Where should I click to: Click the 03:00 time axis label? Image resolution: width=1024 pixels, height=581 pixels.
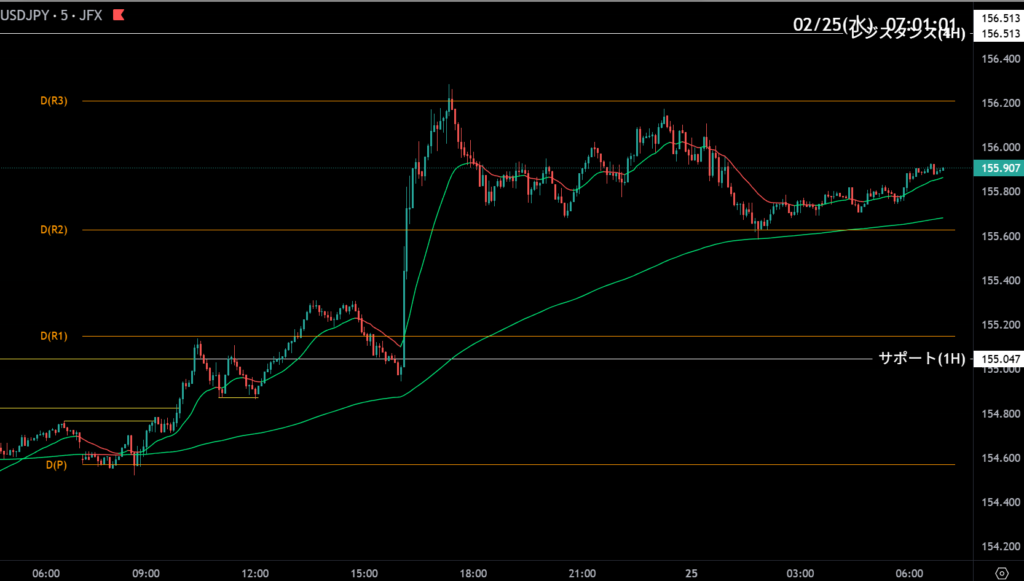[x=800, y=574]
